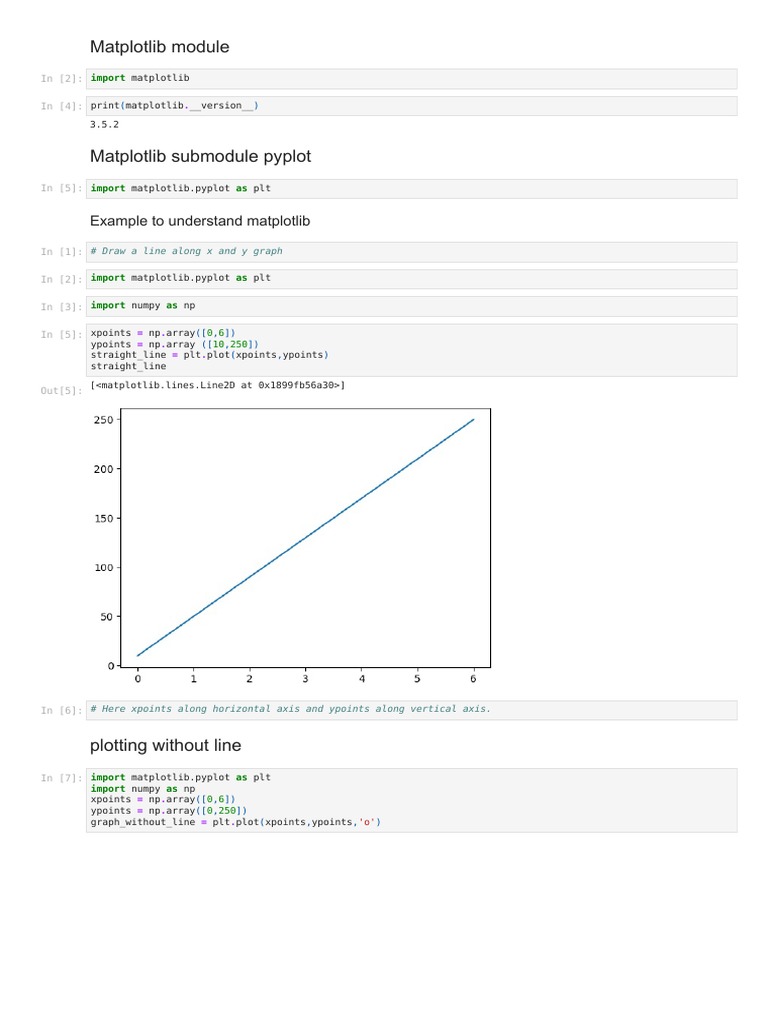
Task: Click the 'import matplotlib' code cell
Action: 410,78
